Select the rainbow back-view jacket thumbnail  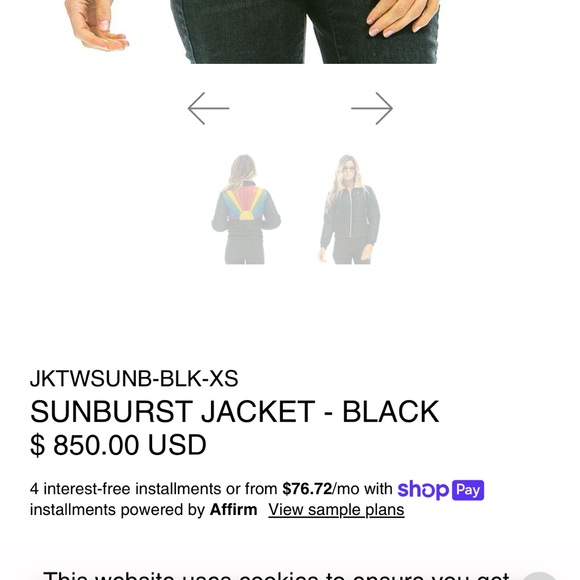point(246,209)
